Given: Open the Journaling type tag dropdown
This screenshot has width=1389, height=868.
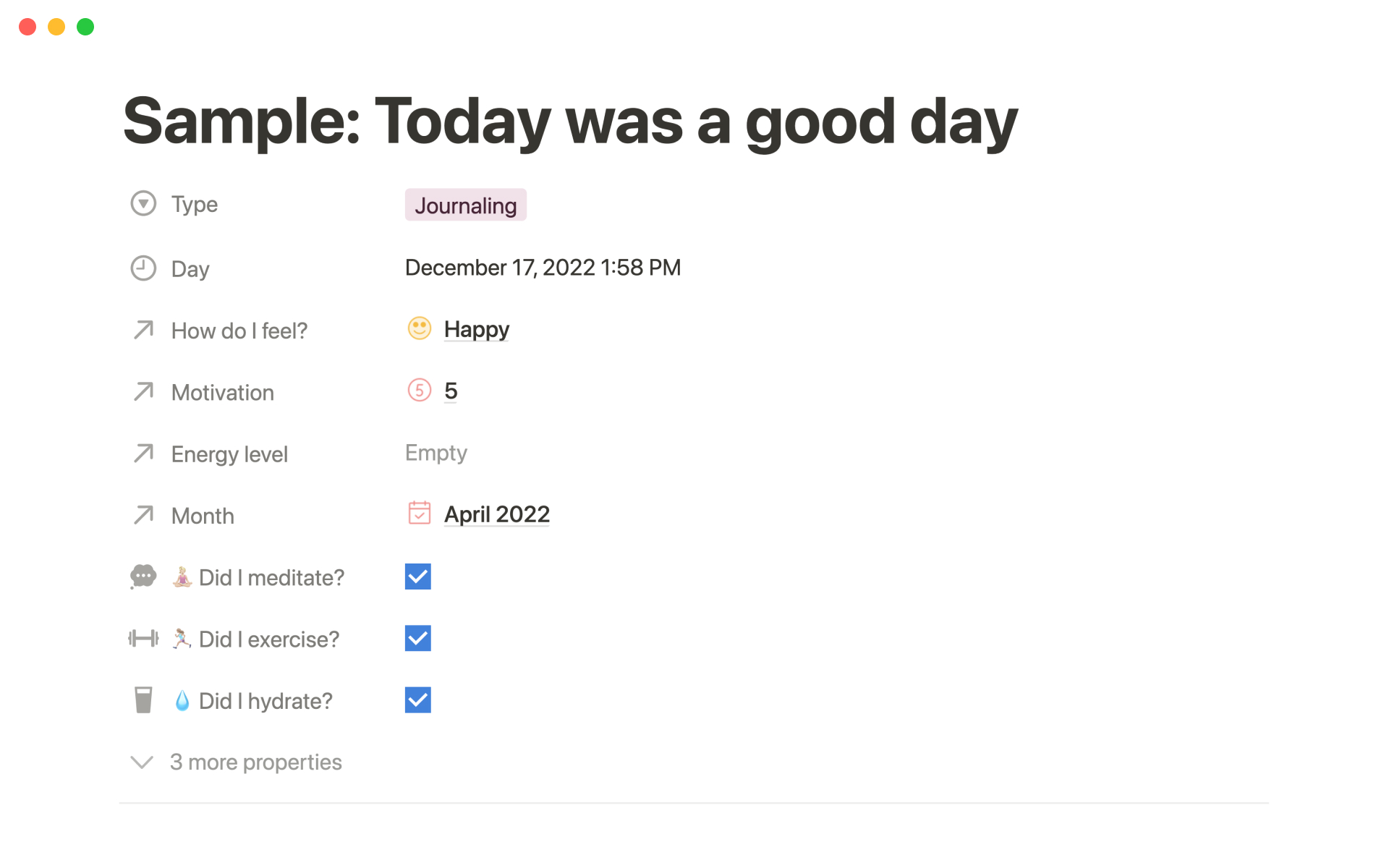Looking at the screenshot, I should (x=465, y=205).
